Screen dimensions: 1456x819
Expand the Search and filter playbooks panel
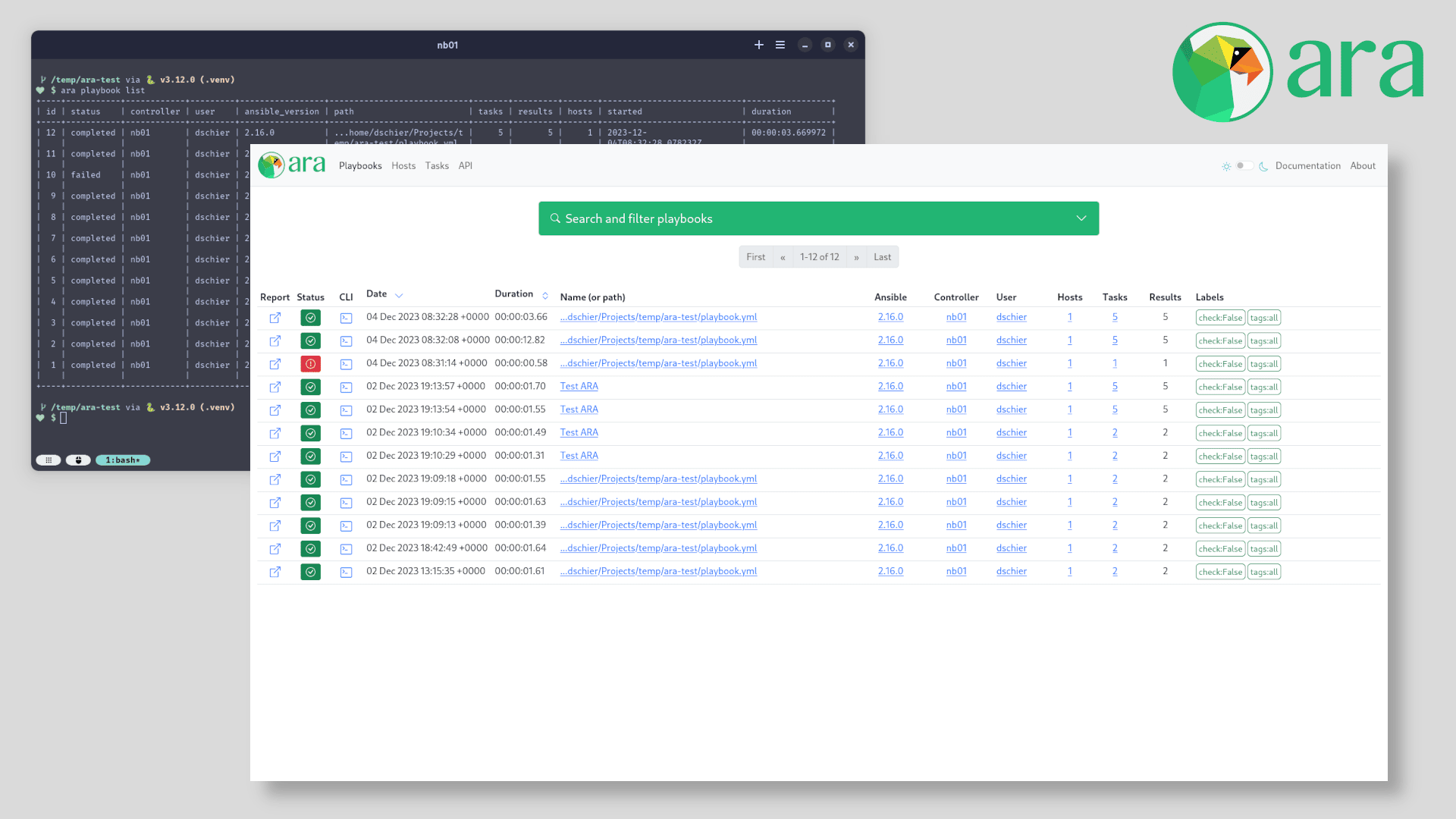1080,218
